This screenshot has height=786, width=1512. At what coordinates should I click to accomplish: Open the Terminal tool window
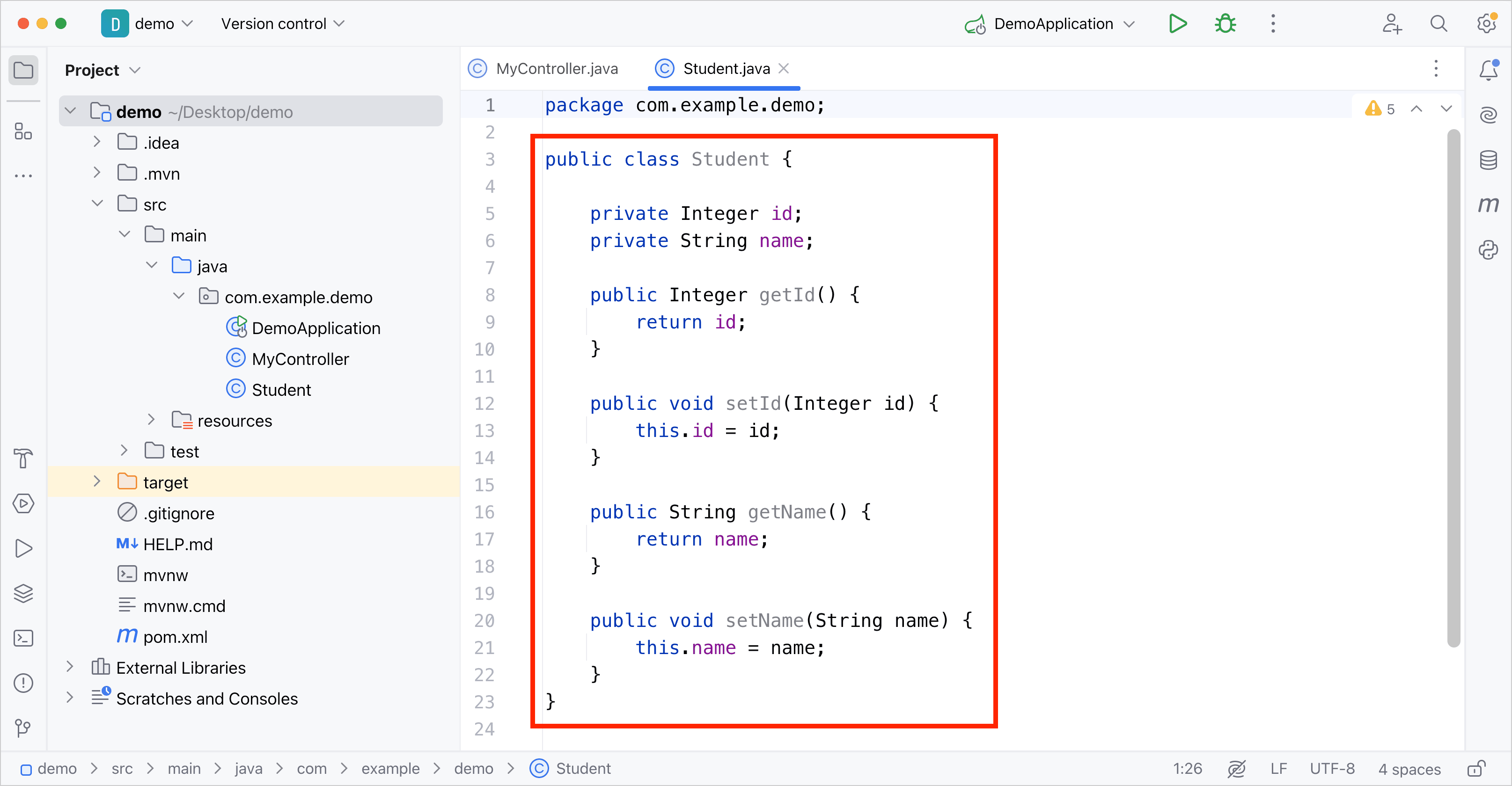tap(23, 638)
